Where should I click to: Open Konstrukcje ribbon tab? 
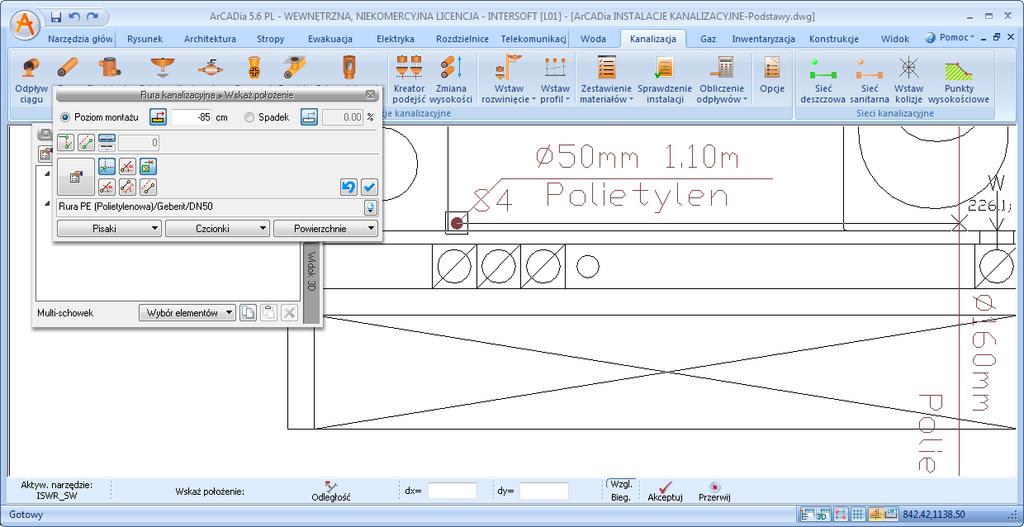(834, 39)
